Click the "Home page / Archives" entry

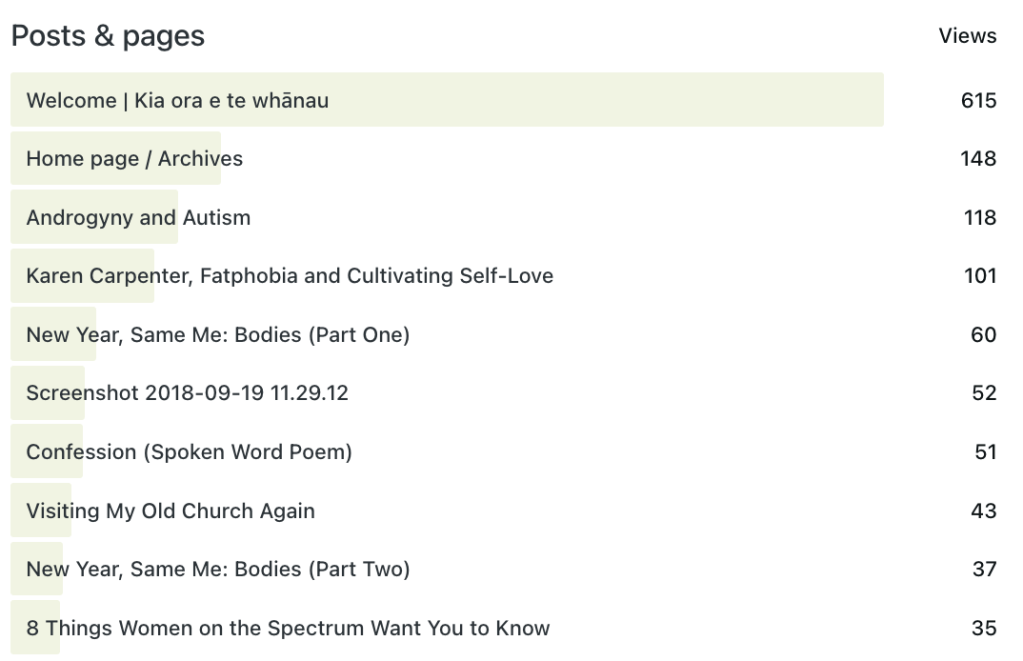point(134,159)
